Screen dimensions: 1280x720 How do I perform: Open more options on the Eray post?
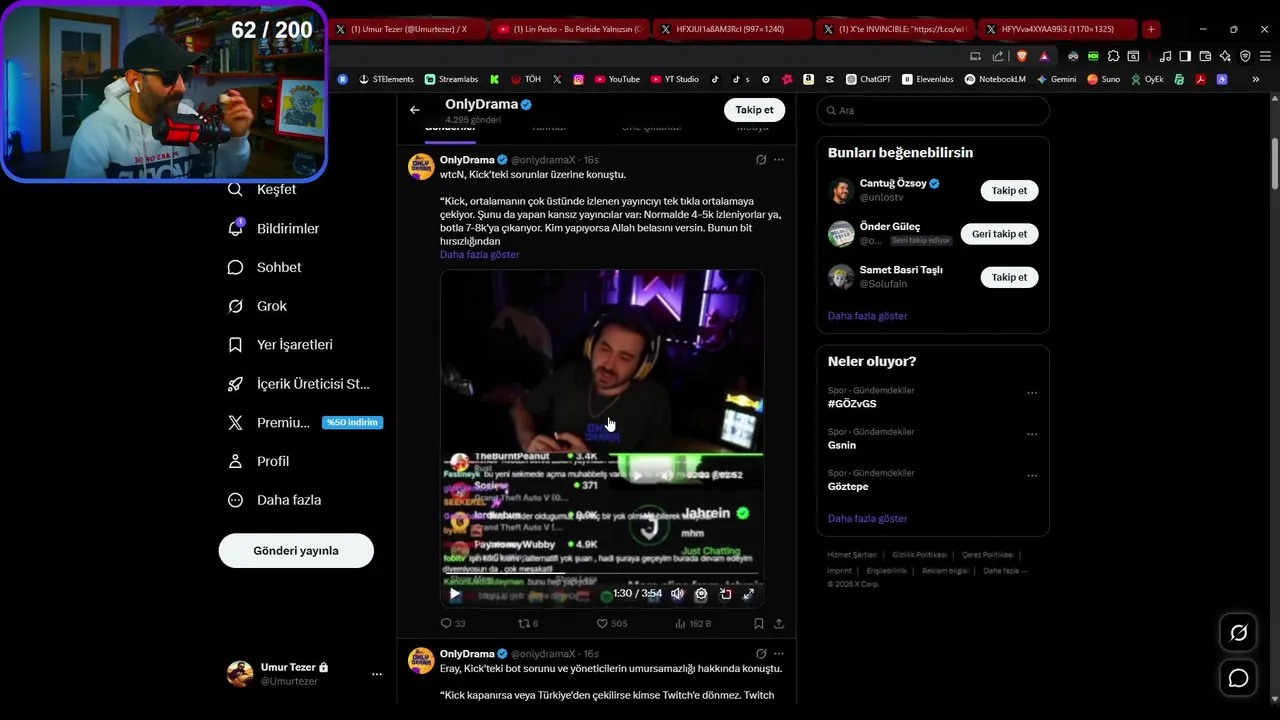779,654
